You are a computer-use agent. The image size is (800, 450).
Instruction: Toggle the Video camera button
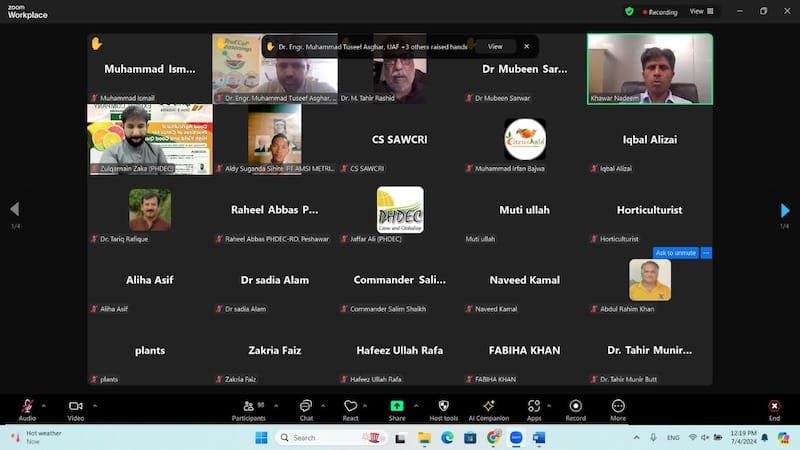click(x=75, y=406)
